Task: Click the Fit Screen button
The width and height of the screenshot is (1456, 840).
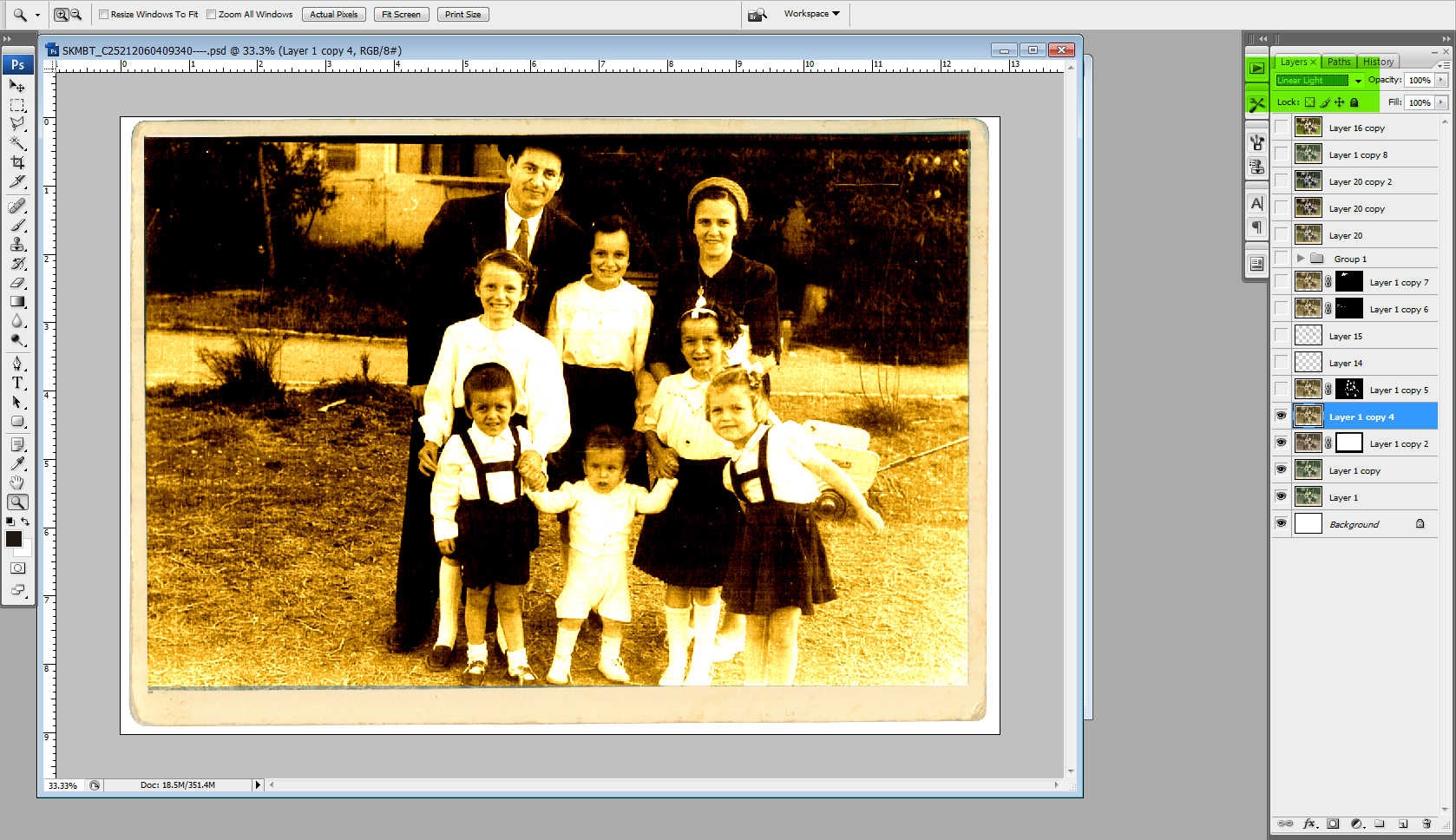Action: 401,15
